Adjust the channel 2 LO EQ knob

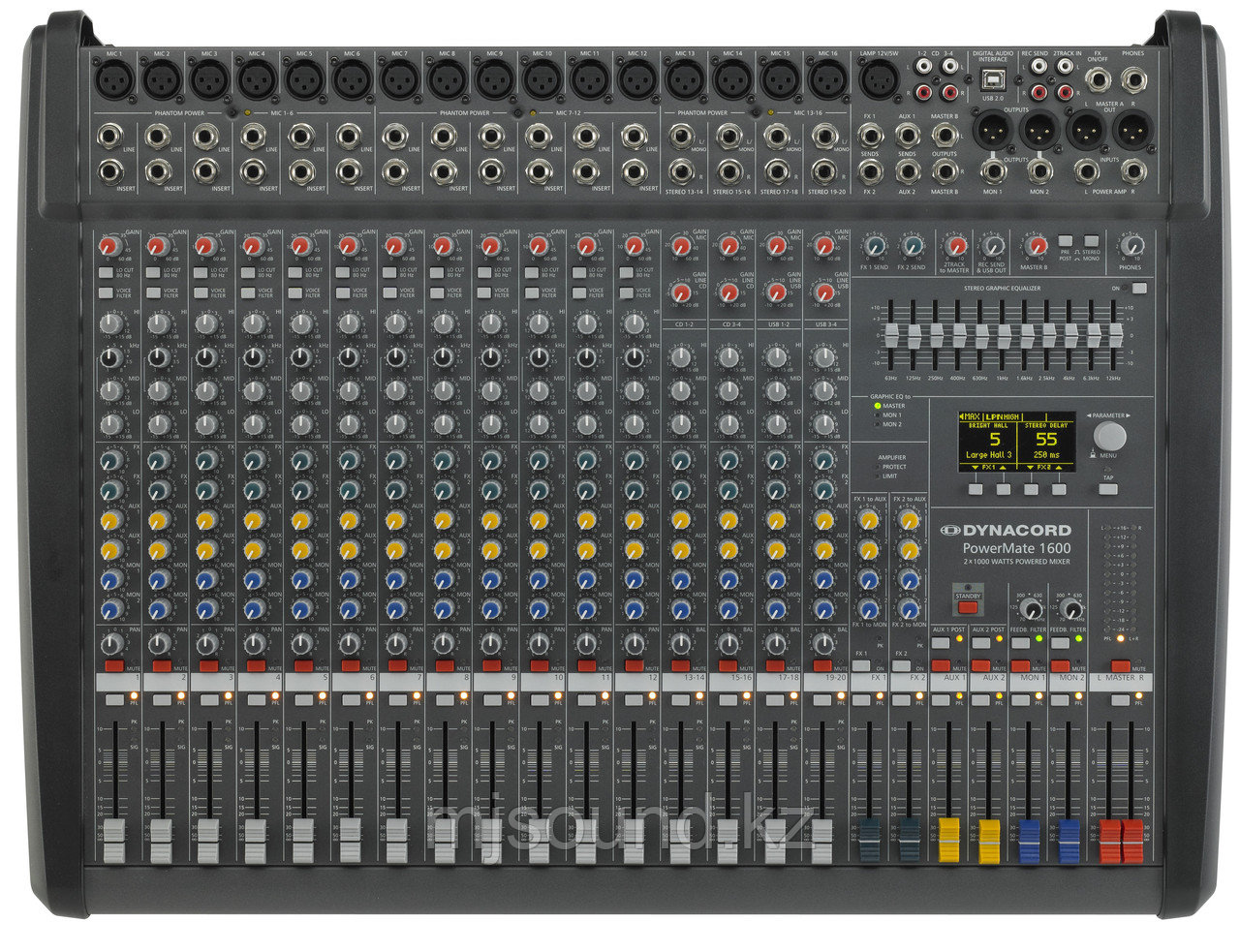(159, 424)
